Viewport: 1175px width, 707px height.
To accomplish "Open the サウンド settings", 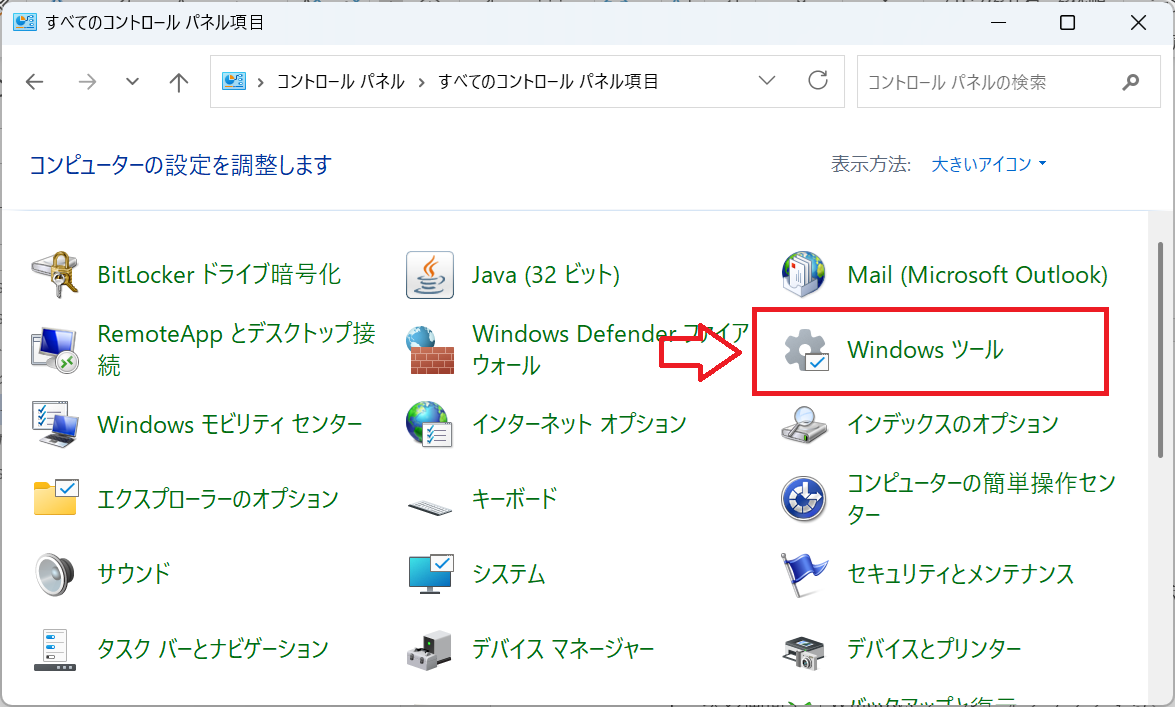I will (133, 573).
